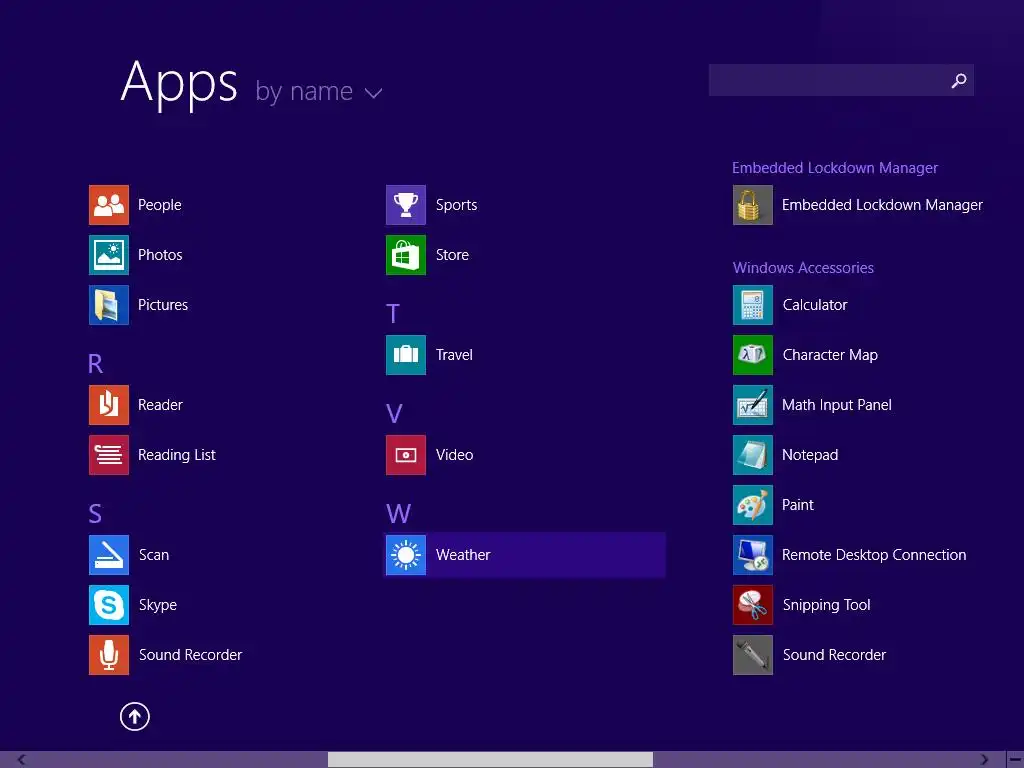
Task: Click the search magnifier icon
Action: tap(959, 80)
